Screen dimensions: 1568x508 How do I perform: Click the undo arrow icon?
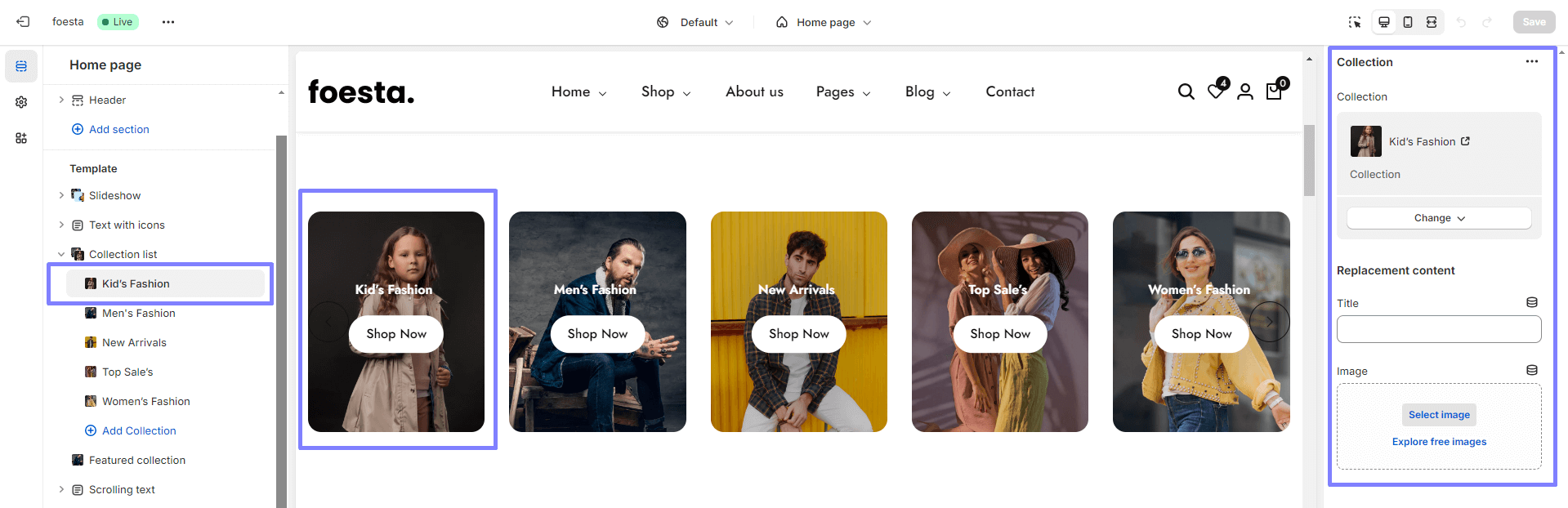coord(1461,22)
